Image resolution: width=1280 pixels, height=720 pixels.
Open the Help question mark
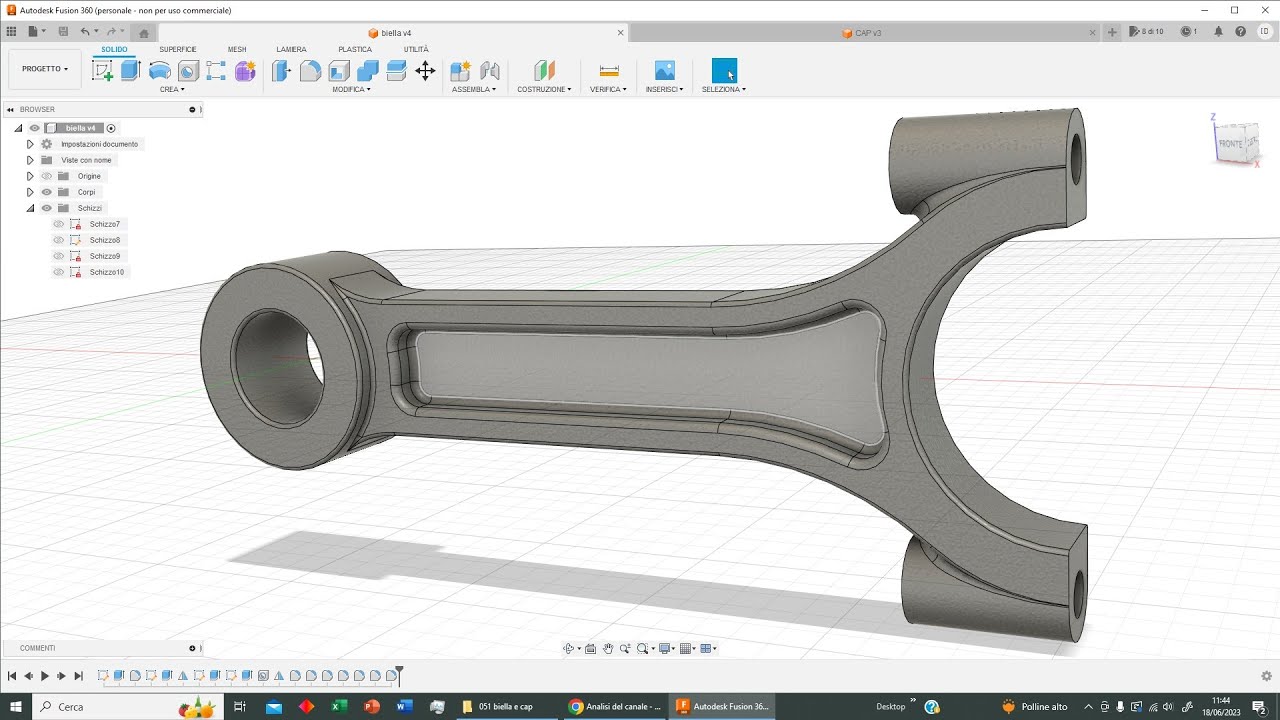(1241, 32)
